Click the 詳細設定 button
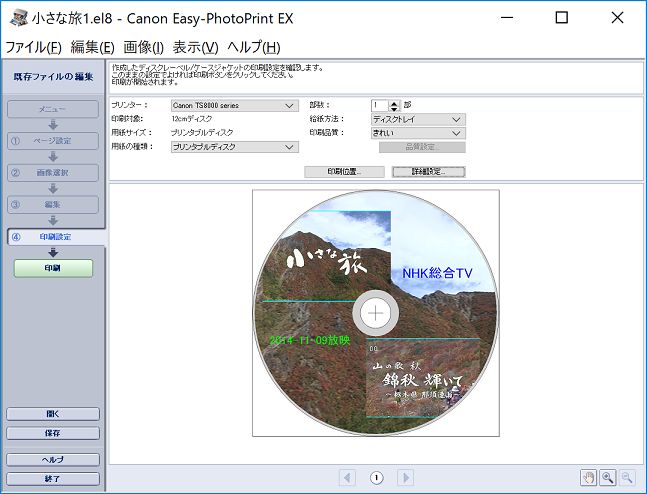 pyautogui.click(x=428, y=172)
